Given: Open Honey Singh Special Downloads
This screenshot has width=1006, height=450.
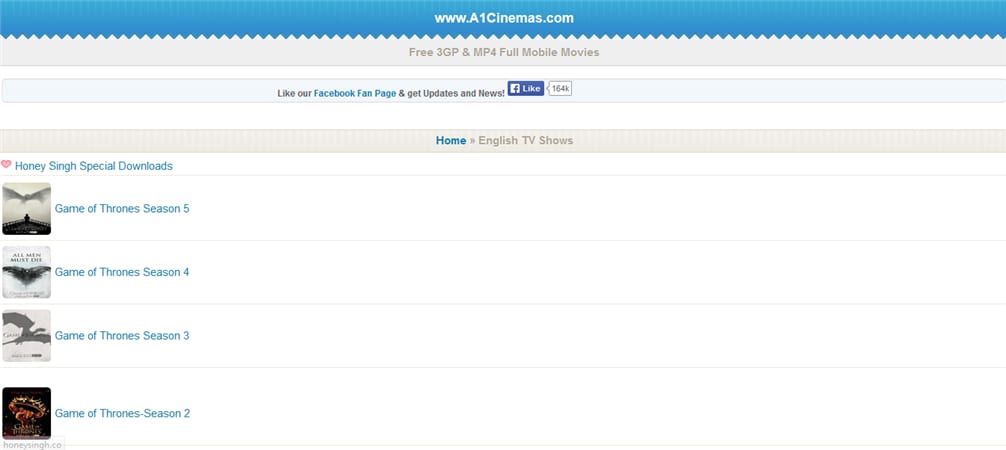Looking at the screenshot, I should coord(94,166).
